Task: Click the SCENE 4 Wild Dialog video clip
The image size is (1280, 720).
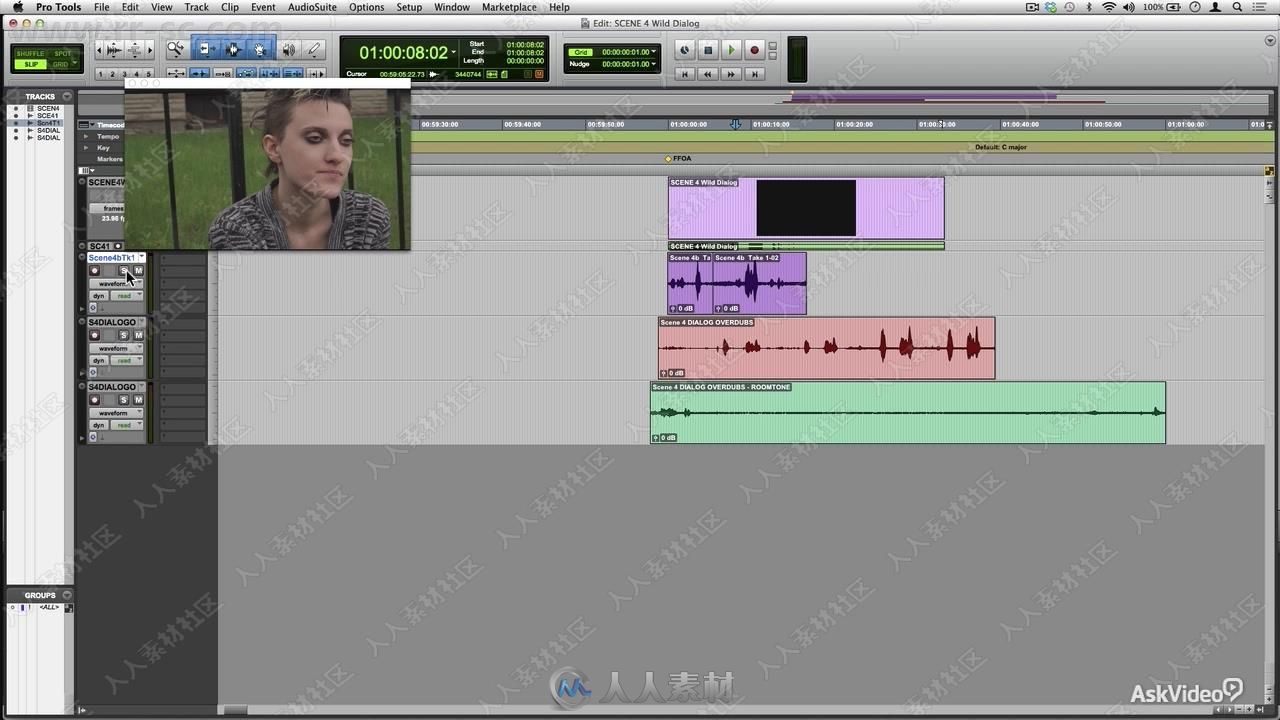Action: click(806, 208)
